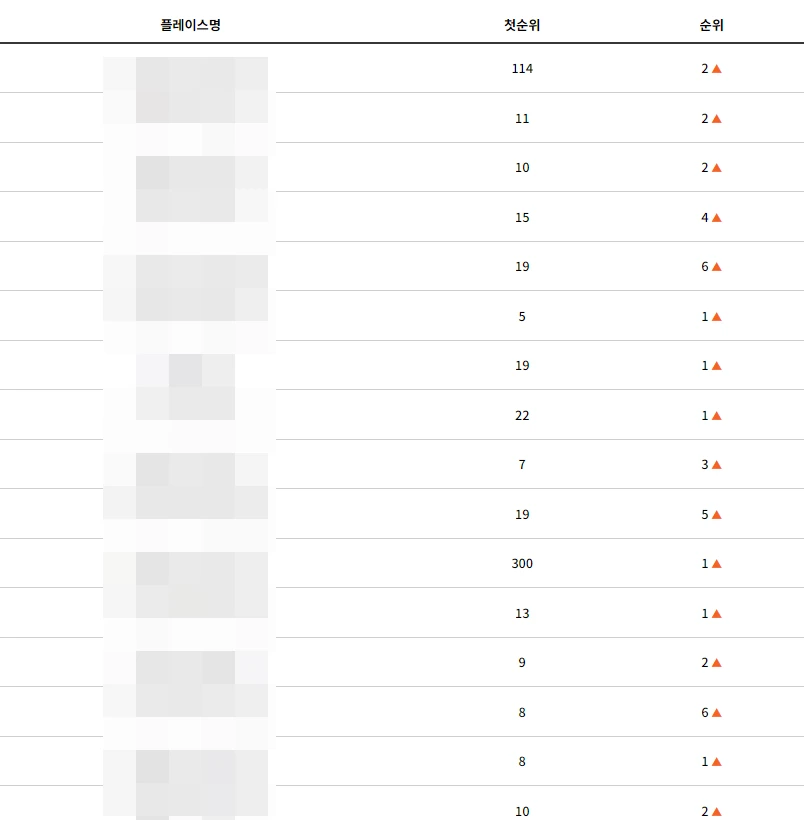
Task: Select the first rank cell showing 300
Action: pyautogui.click(x=522, y=564)
